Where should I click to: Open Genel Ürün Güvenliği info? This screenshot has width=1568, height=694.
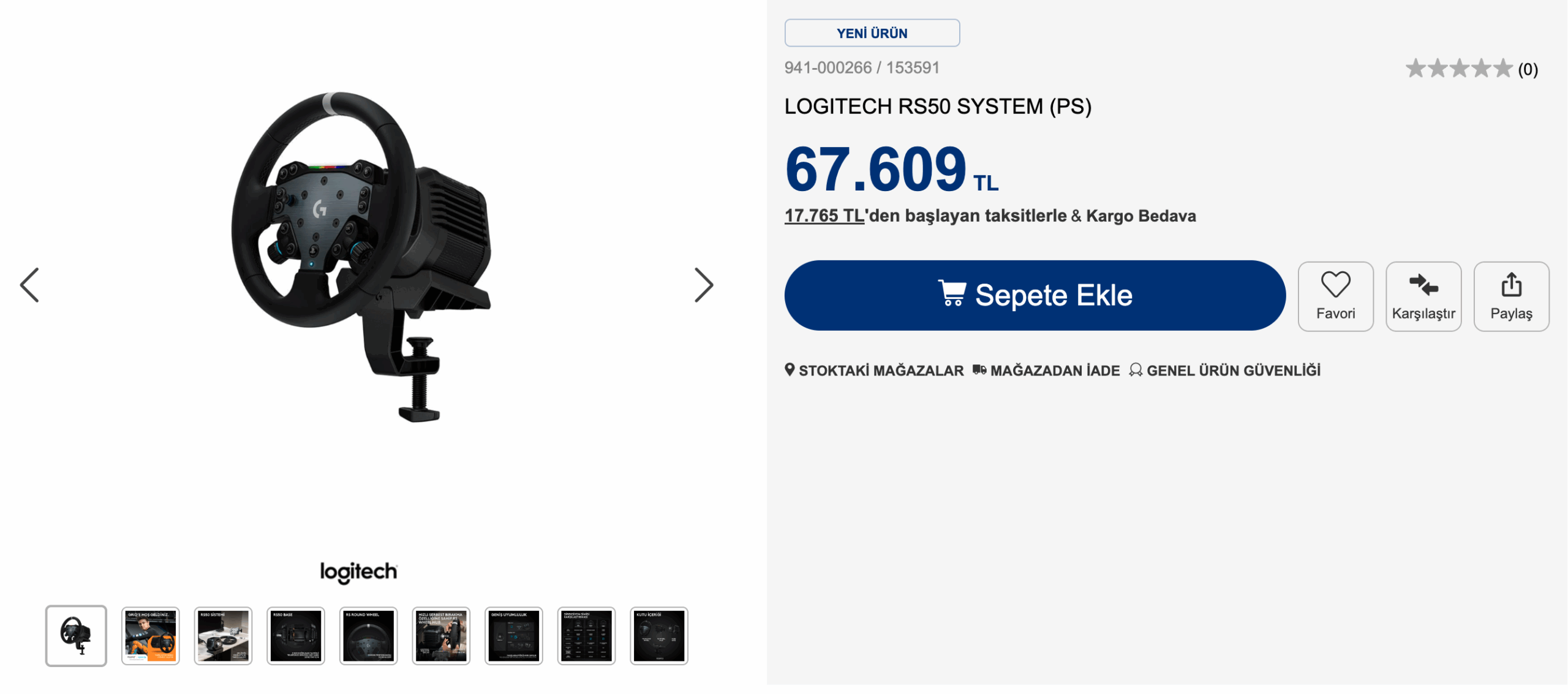tap(1225, 371)
